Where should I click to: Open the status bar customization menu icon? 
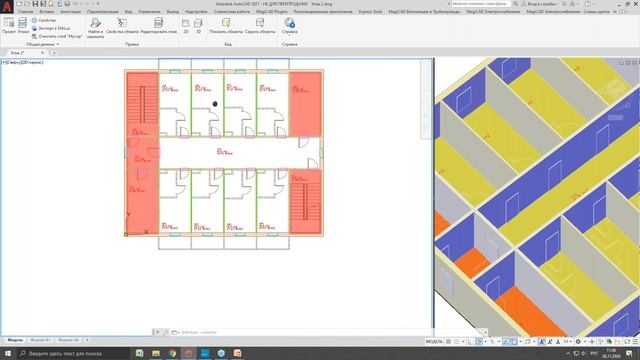pyautogui.click(x=635, y=342)
